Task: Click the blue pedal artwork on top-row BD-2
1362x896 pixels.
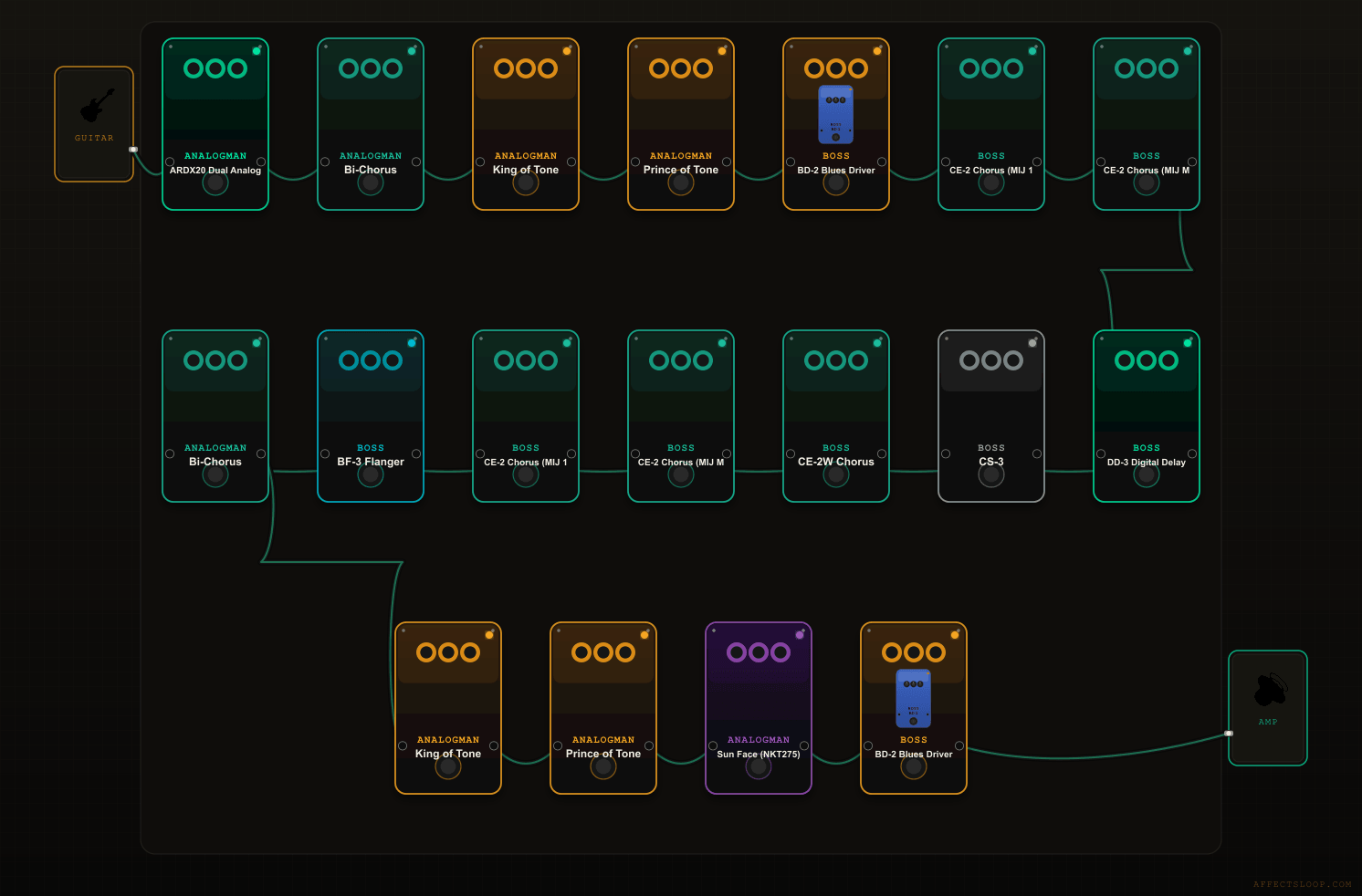Action: [x=835, y=113]
